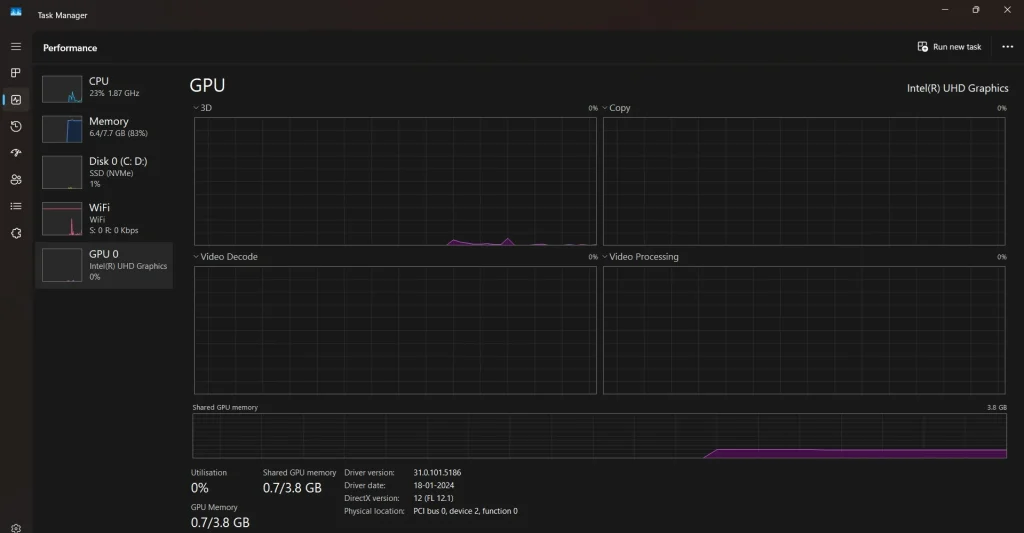Image resolution: width=1024 pixels, height=533 pixels.
Task: Minimize the Task Manager window
Action: [x=944, y=10]
